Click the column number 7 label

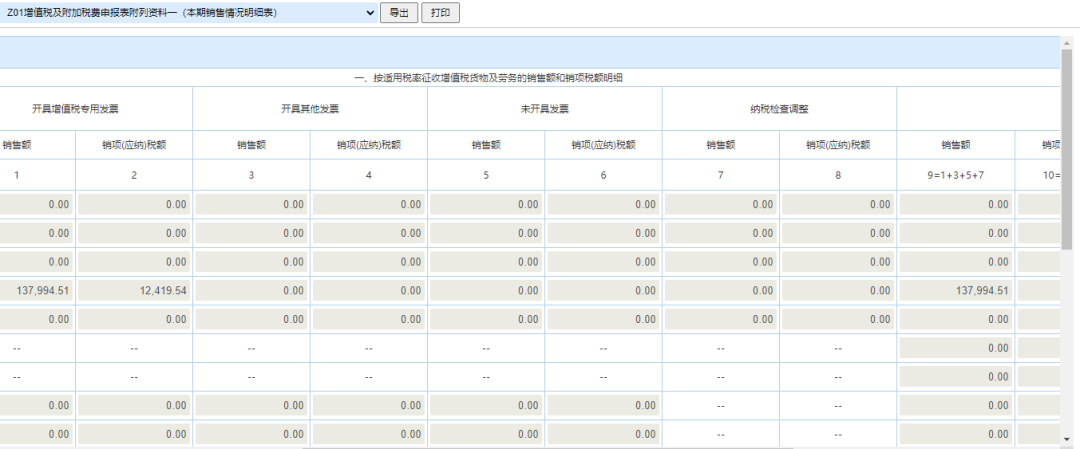pyautogui.click(x=720, y=176)
